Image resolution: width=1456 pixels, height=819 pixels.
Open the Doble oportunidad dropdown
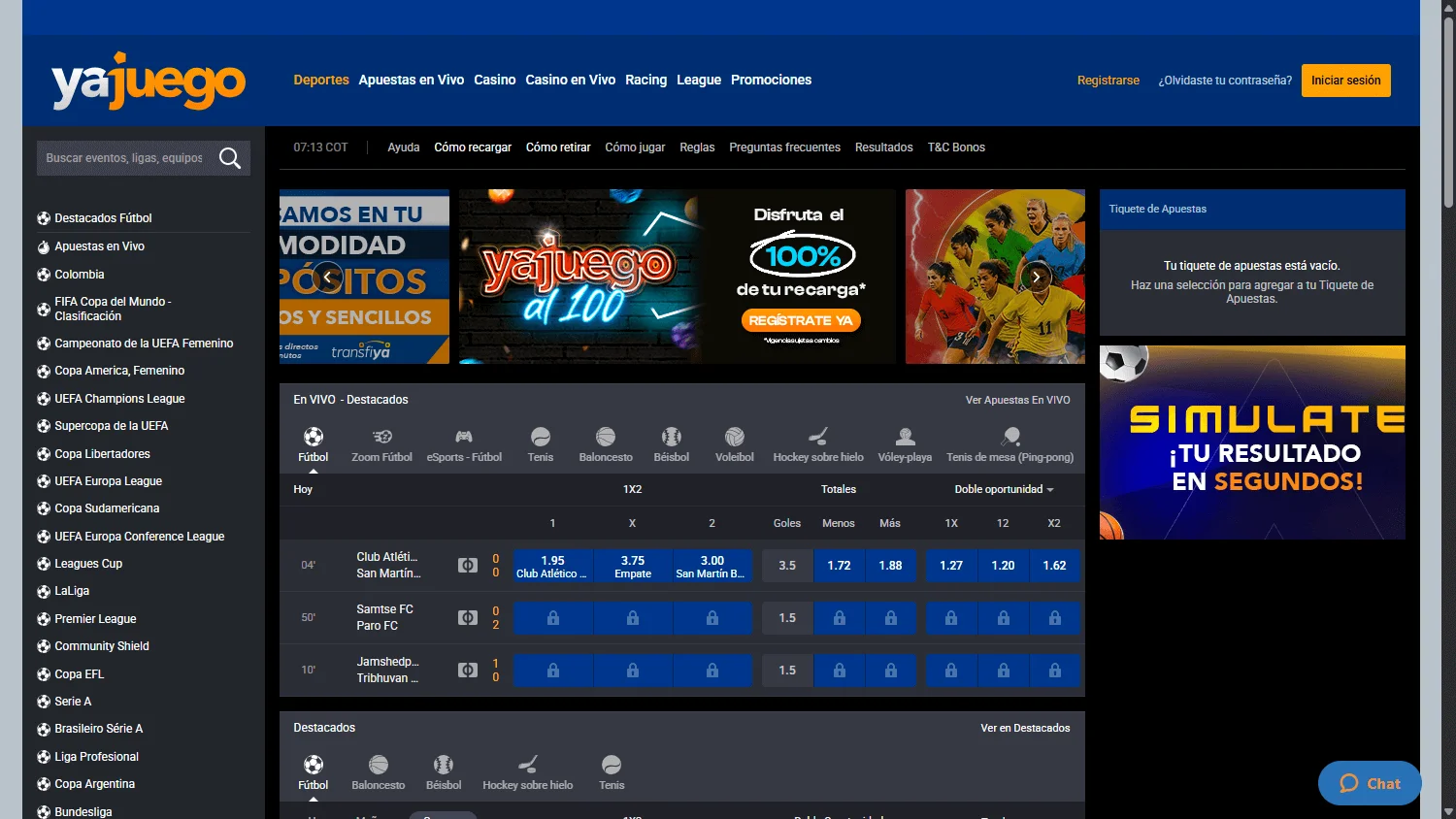click(x=1005, y=489)
